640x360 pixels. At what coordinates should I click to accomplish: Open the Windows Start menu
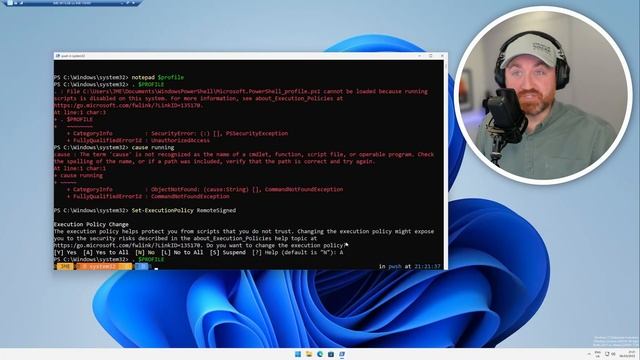298,354
